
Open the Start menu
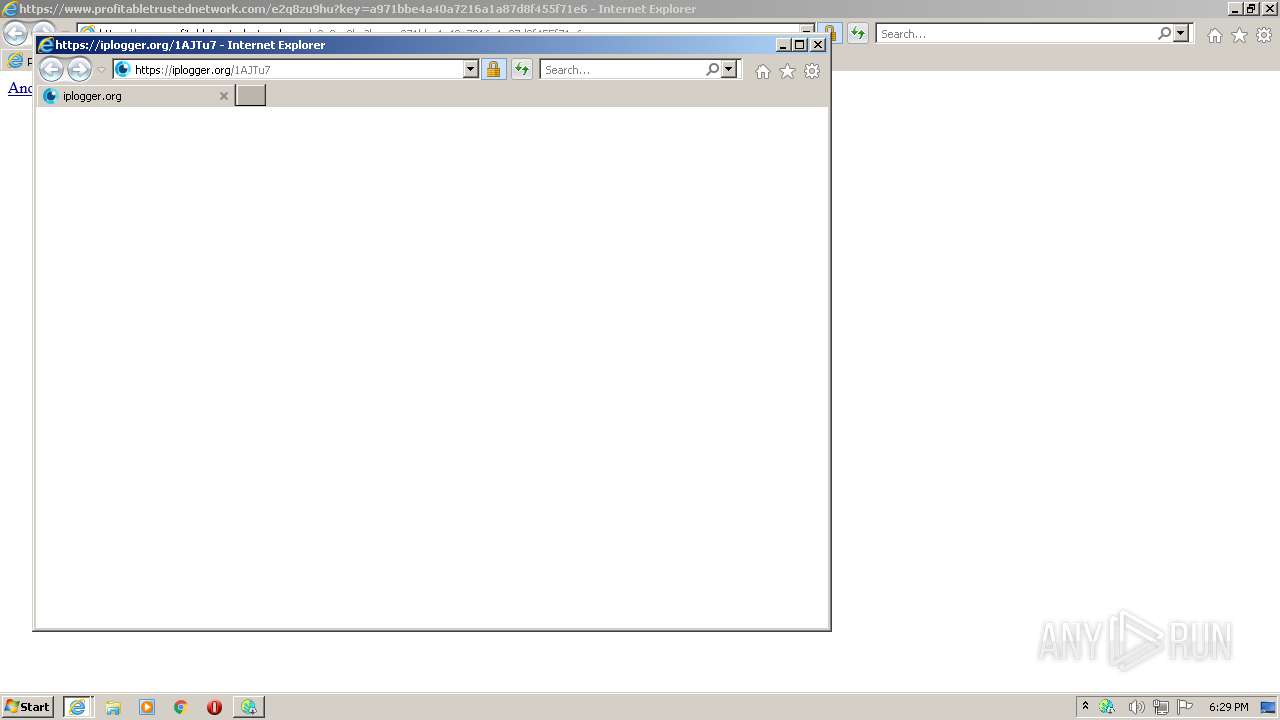pyautogui.click(x=28, y=707)
